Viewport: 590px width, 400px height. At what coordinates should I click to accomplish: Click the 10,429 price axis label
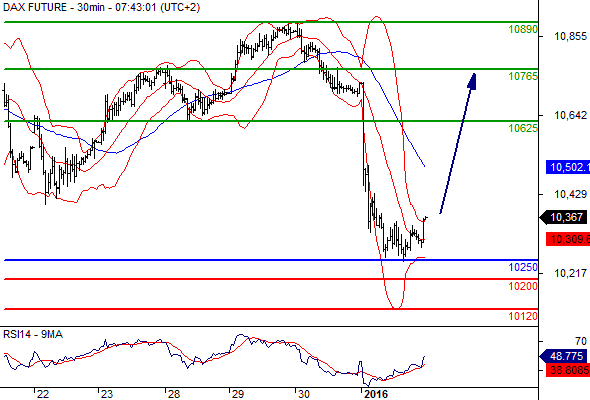tap(570, 195)
